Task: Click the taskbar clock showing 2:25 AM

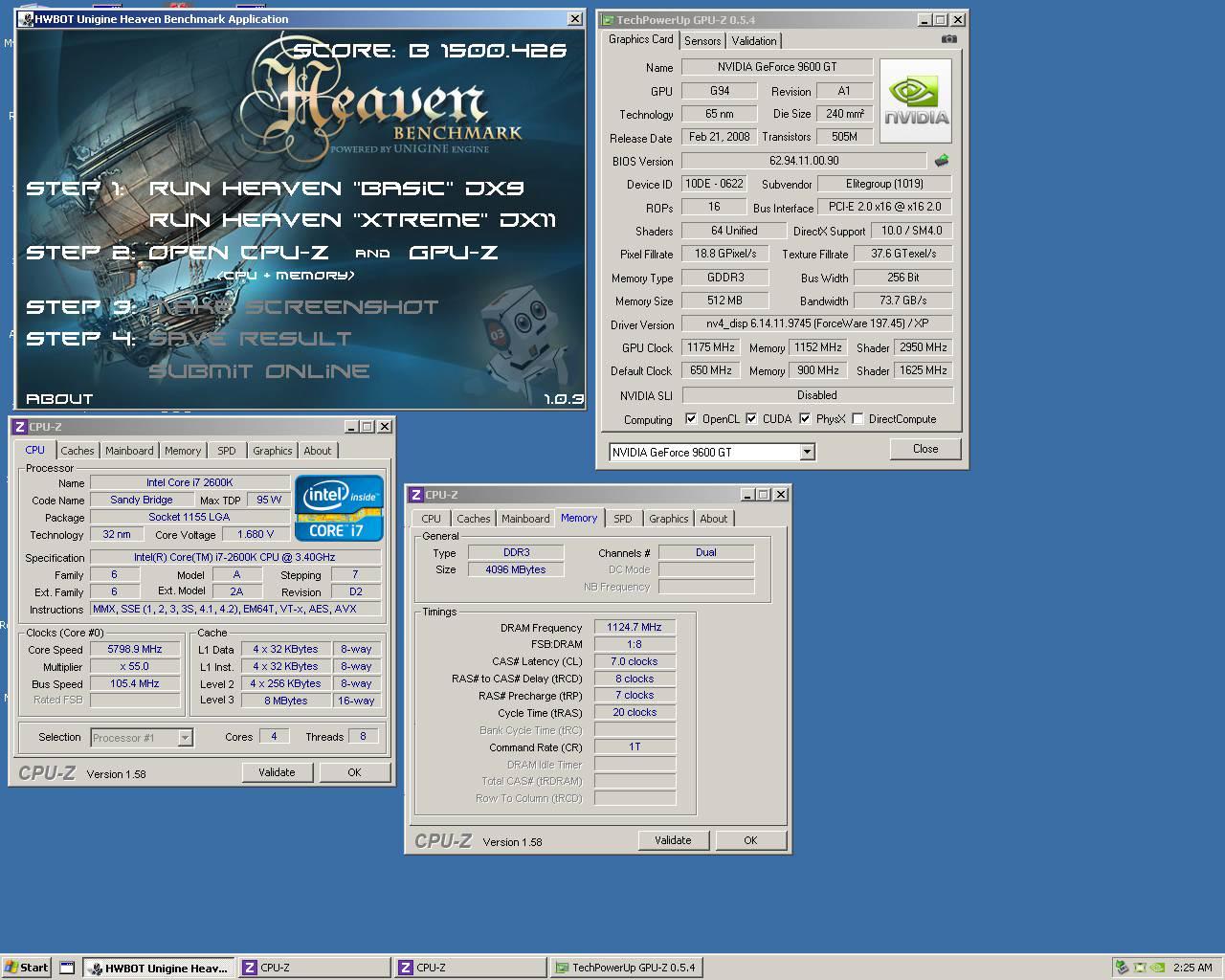Action: tap(1192, 968)
